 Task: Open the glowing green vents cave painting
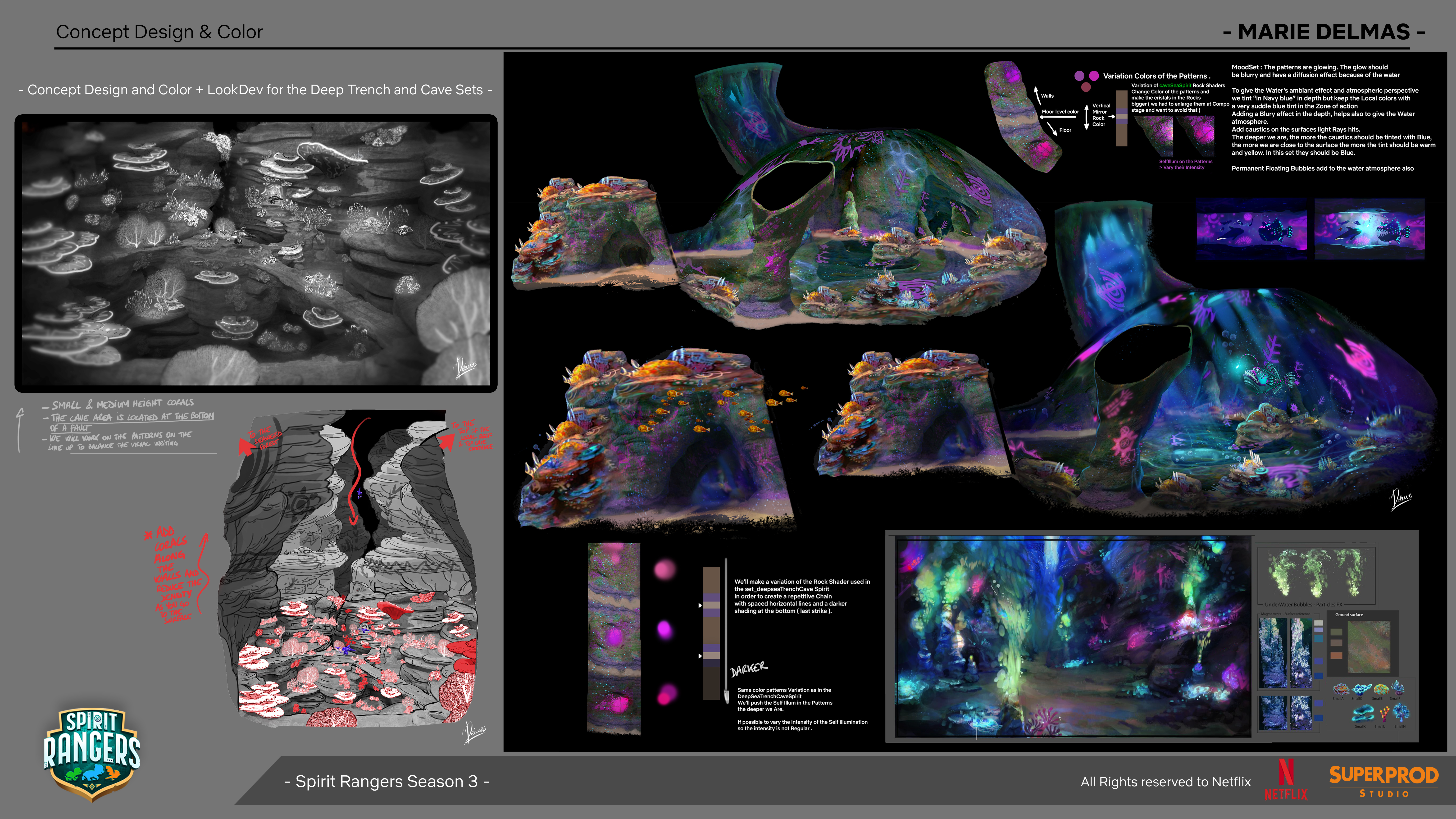pyautogui.click(x=1073, y=637)
